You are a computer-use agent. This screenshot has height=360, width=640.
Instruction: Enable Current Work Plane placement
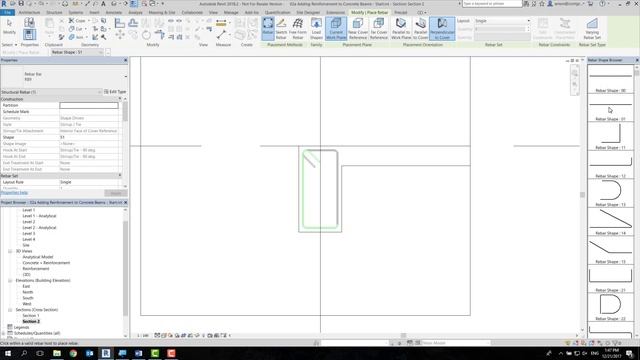click(x=336, y=28)
